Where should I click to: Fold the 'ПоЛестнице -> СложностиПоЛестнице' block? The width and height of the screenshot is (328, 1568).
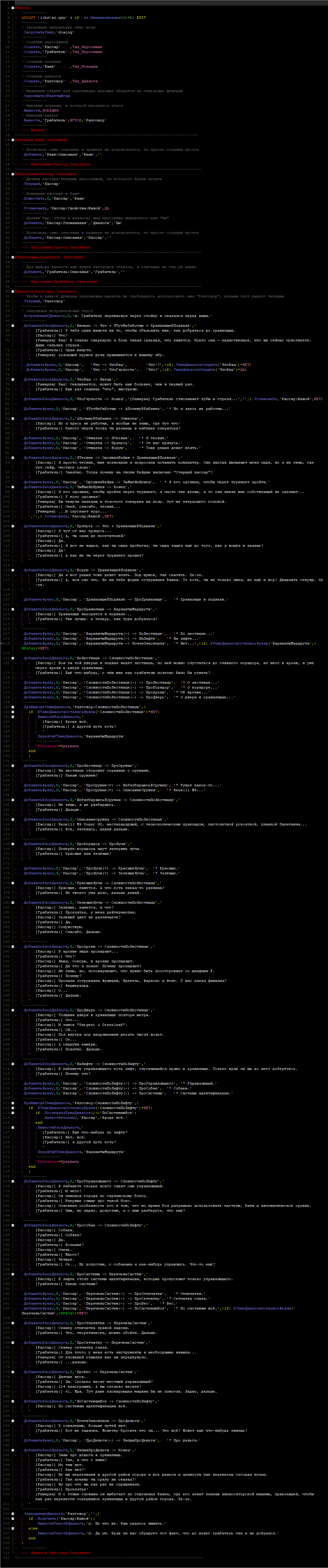click(12, 657)
